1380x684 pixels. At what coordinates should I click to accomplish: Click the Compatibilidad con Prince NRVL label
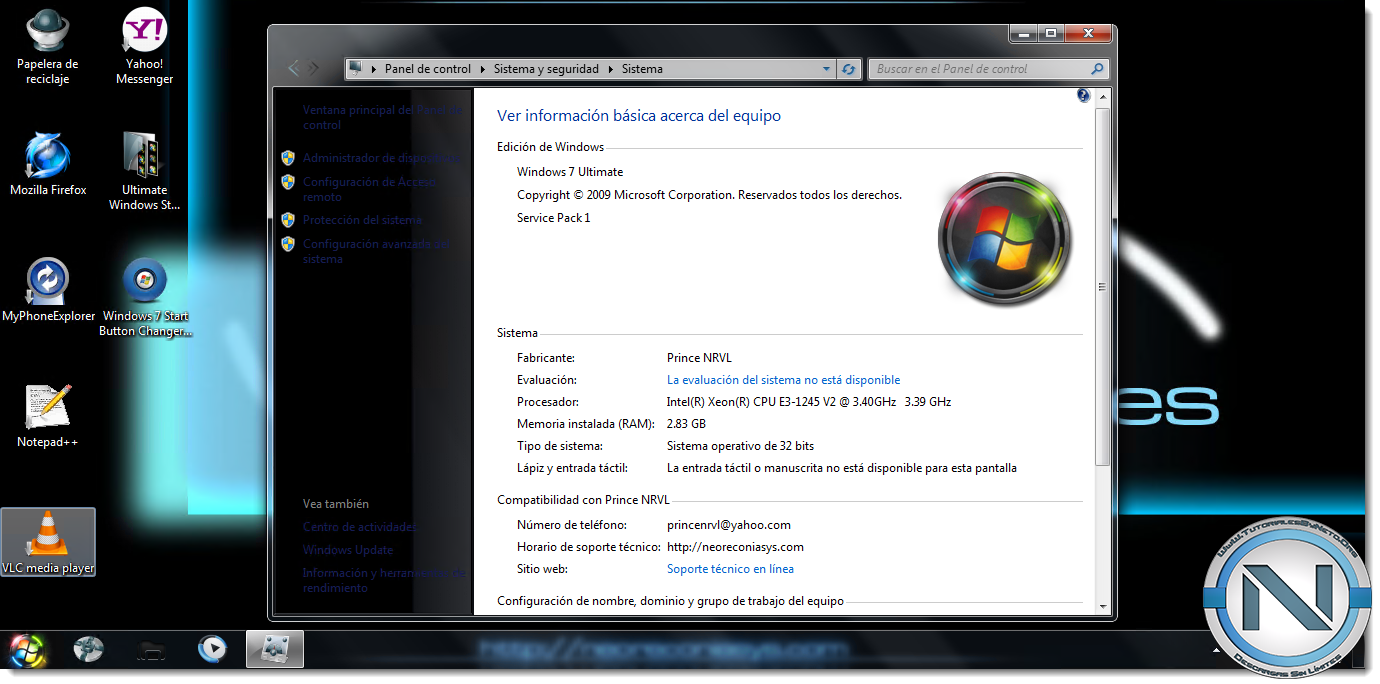tap(583, 500)
